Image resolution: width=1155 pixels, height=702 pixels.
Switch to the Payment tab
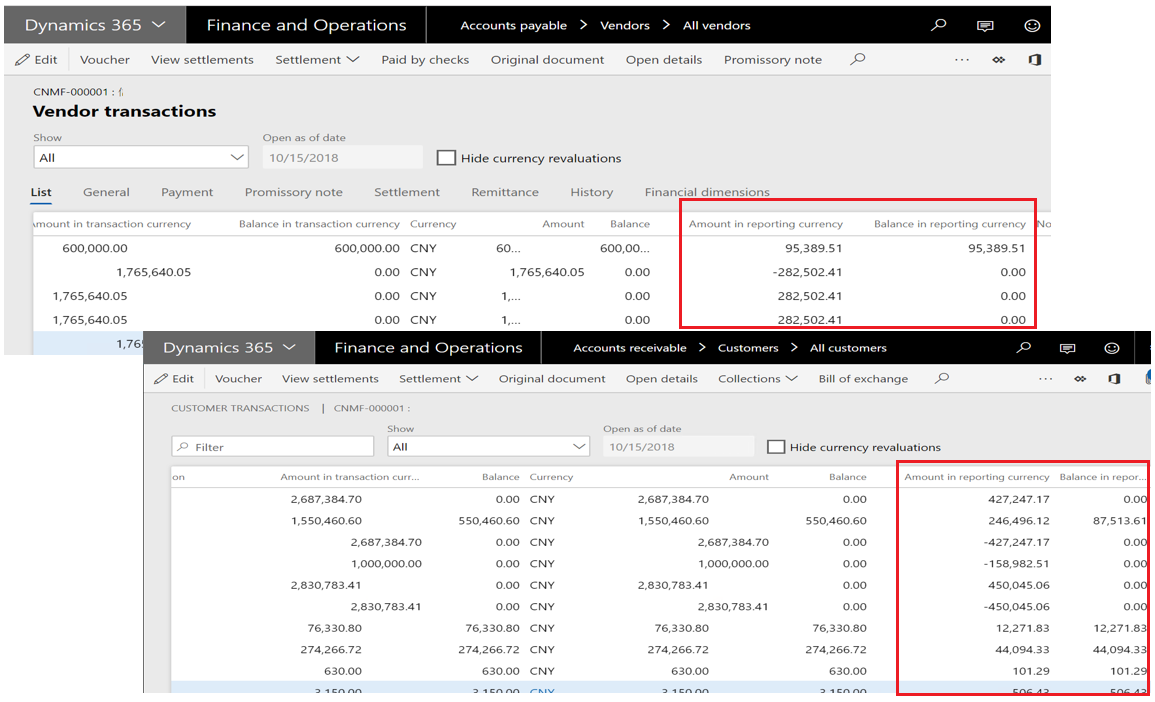tap(187, 192)
